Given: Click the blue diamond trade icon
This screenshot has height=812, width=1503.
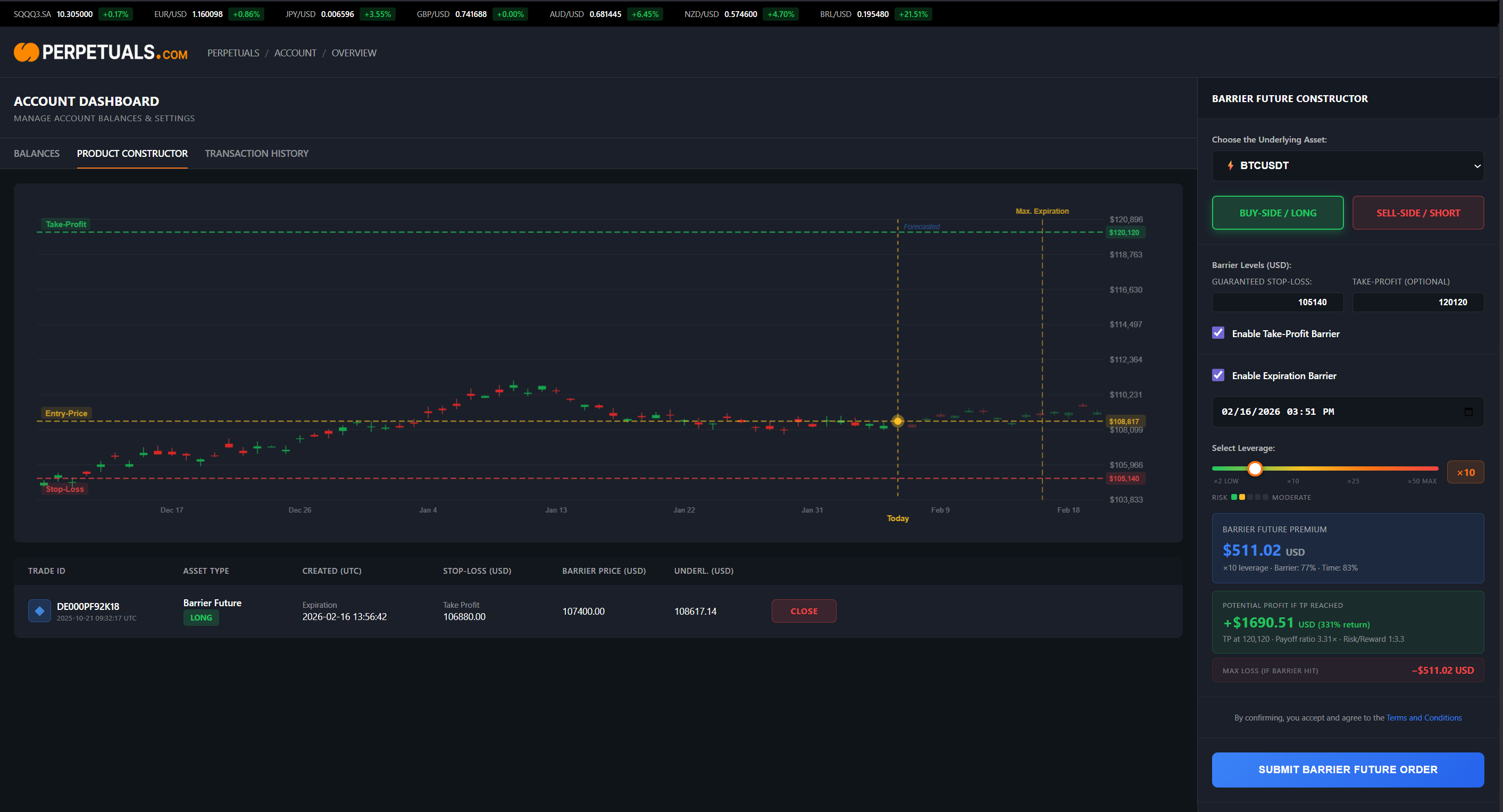Looking at the screenshot, I should [40, 611].
